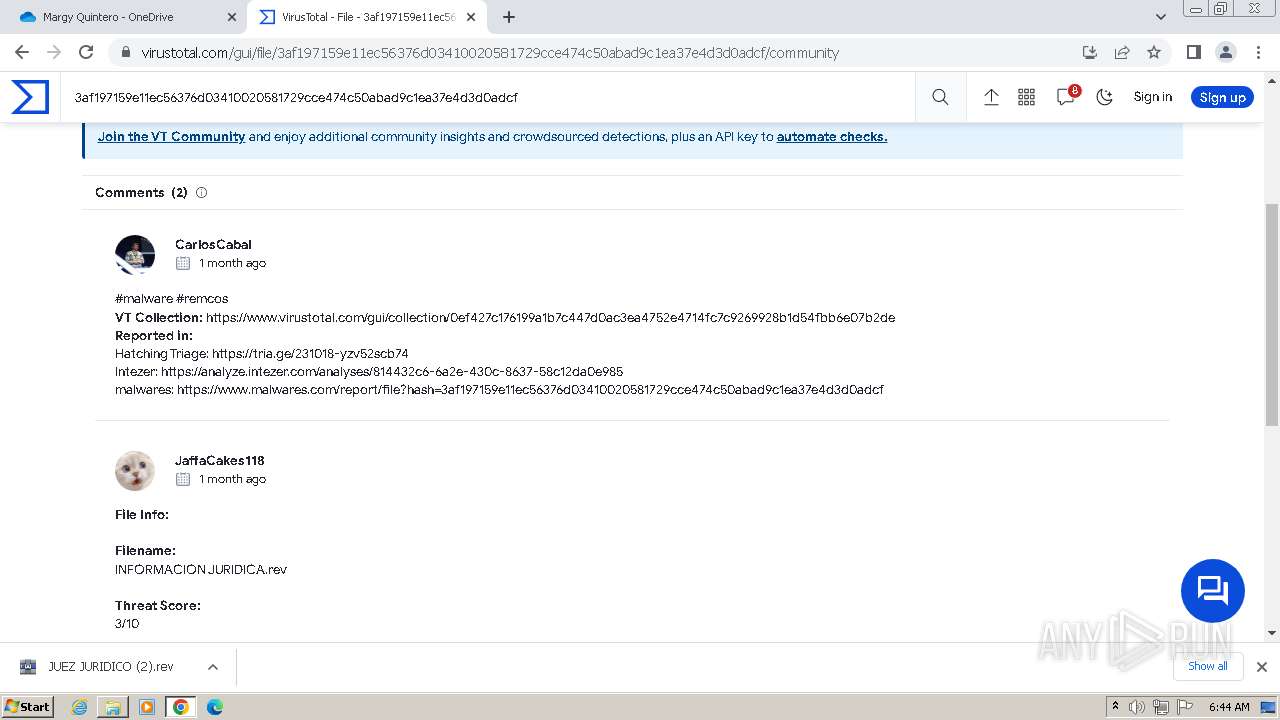Close the downloads bar
Image resolution: width=1280 pixels, height=720 pixels.
[x=1262, y=666]
